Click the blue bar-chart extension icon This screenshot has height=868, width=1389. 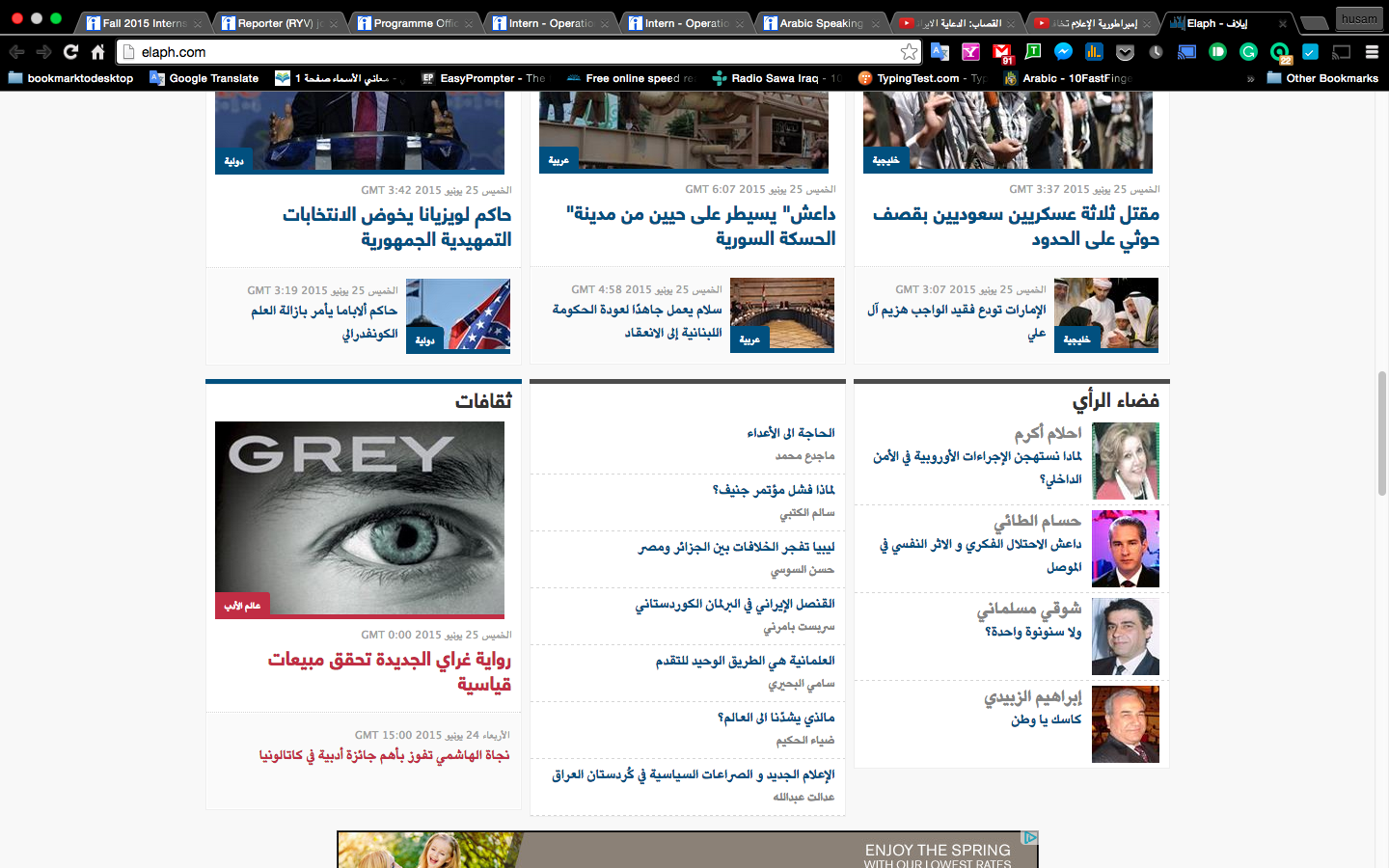tap(1094, 52)
